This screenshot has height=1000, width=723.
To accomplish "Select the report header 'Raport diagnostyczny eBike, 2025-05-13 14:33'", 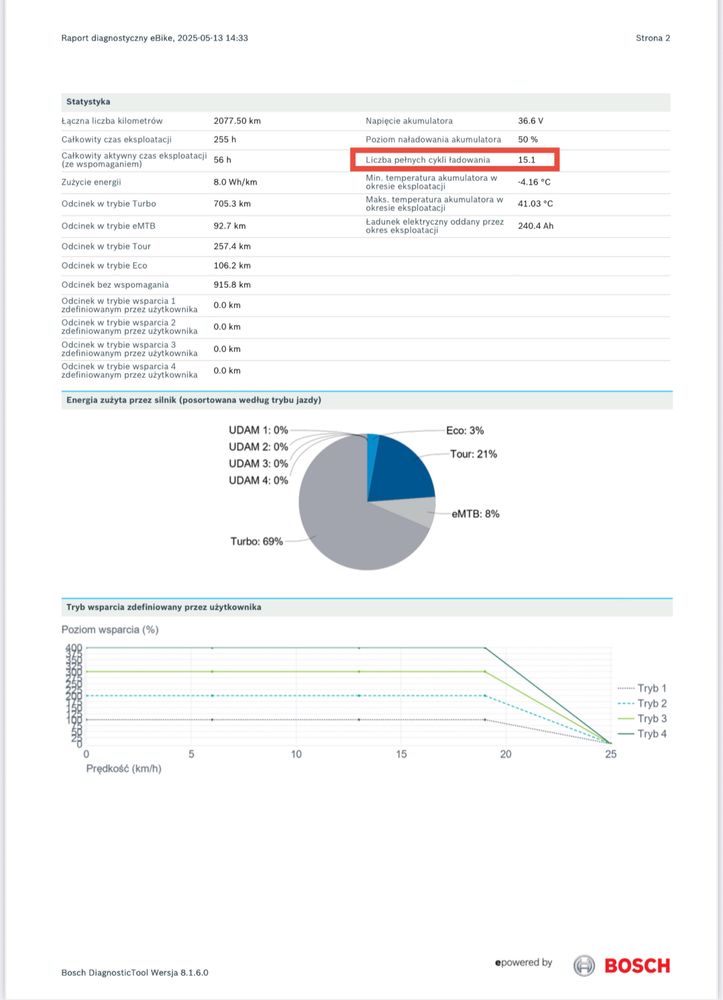I will 154,38.
